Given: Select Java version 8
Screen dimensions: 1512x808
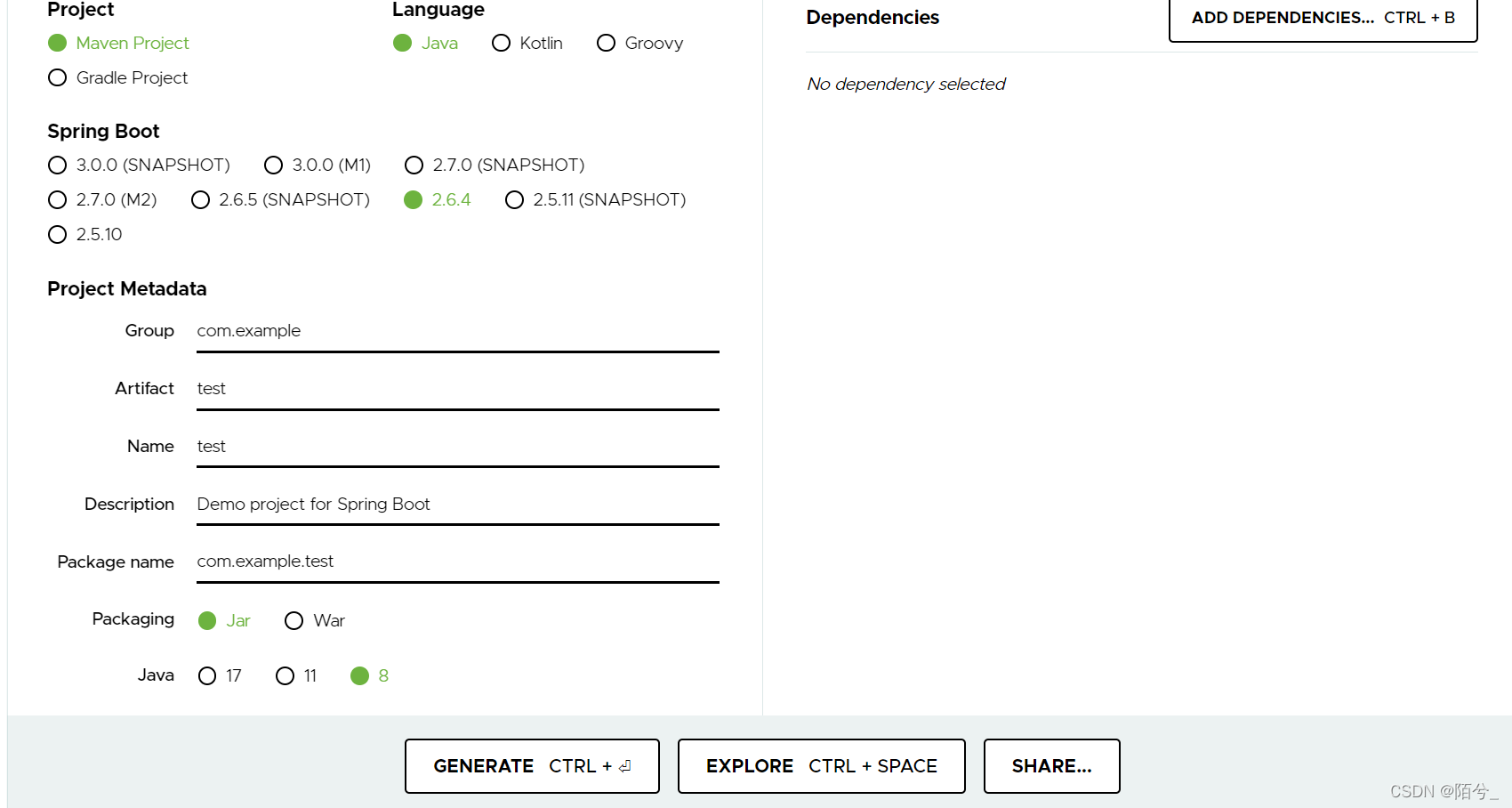Looking at the screenshot, I should pos(370,675).
